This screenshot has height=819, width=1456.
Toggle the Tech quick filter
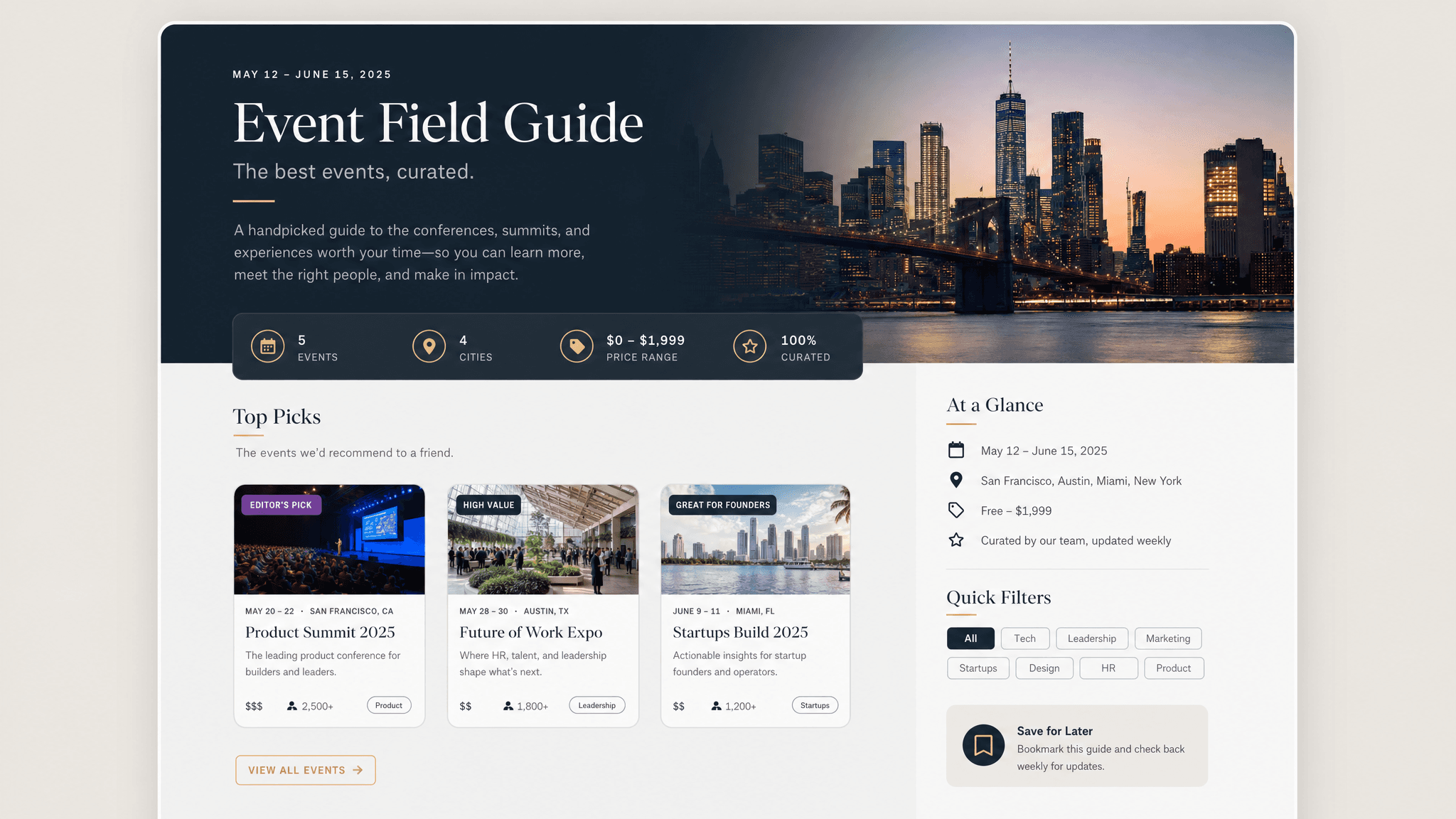(1024, 638)
